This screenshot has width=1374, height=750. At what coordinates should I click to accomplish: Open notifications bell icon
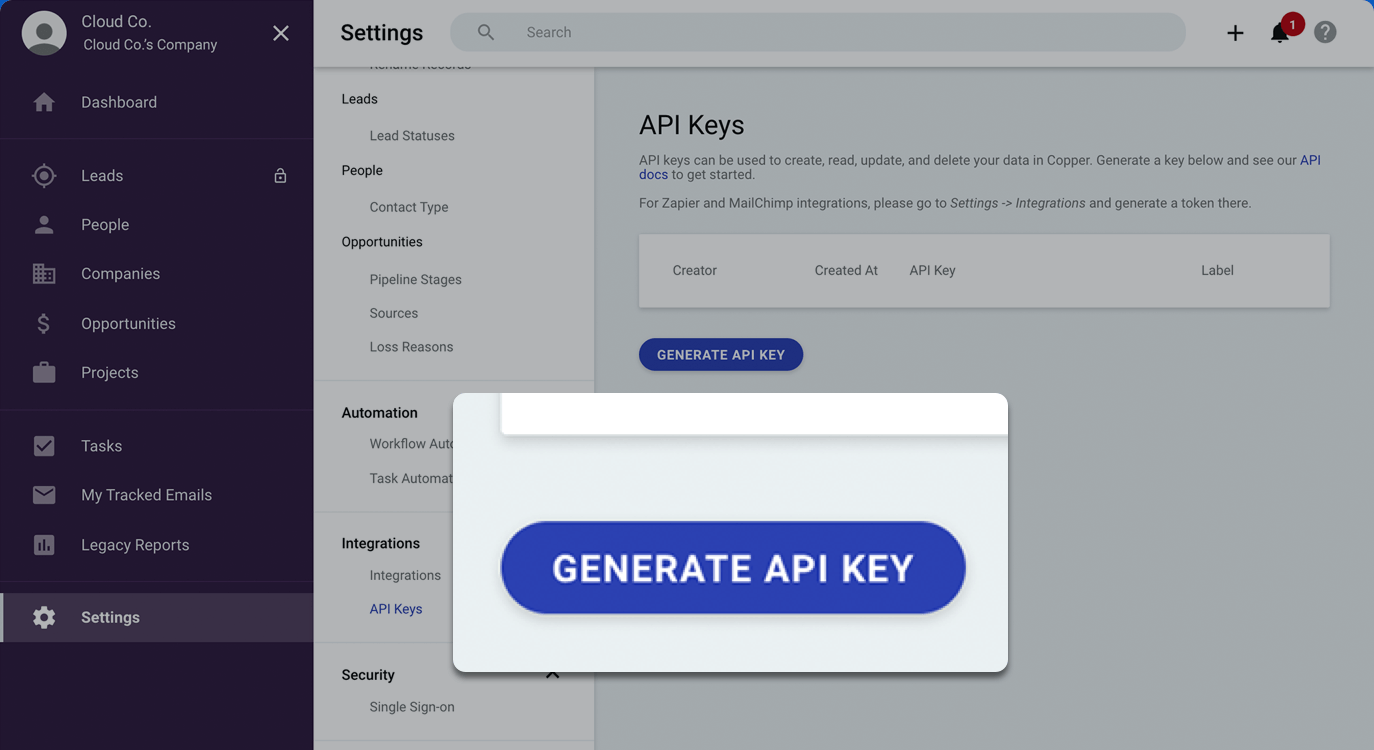(1280, 33)
